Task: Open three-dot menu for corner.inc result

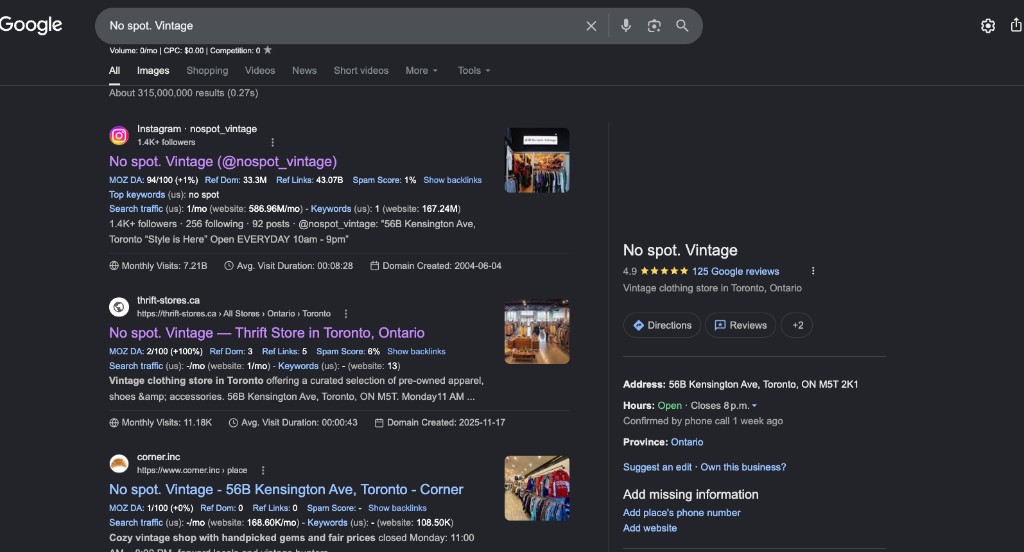Action: pos(263,470)
